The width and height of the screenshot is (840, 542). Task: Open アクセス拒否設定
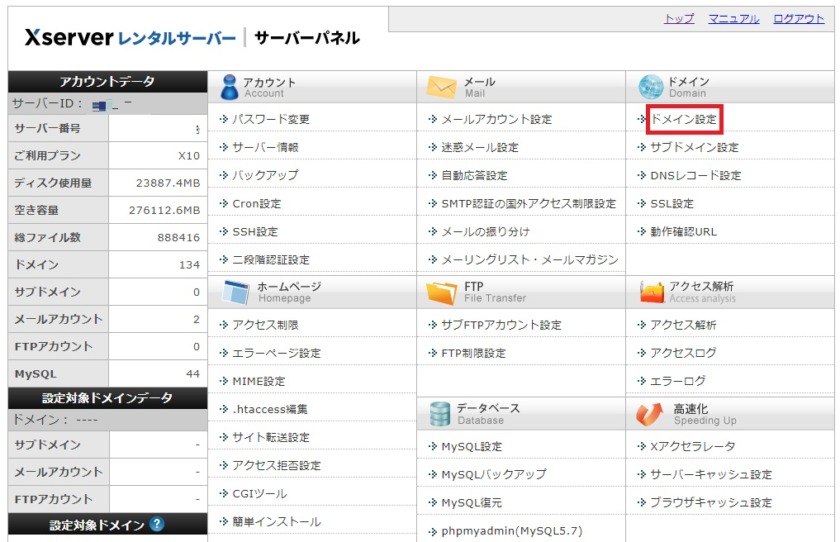[276, 465]
